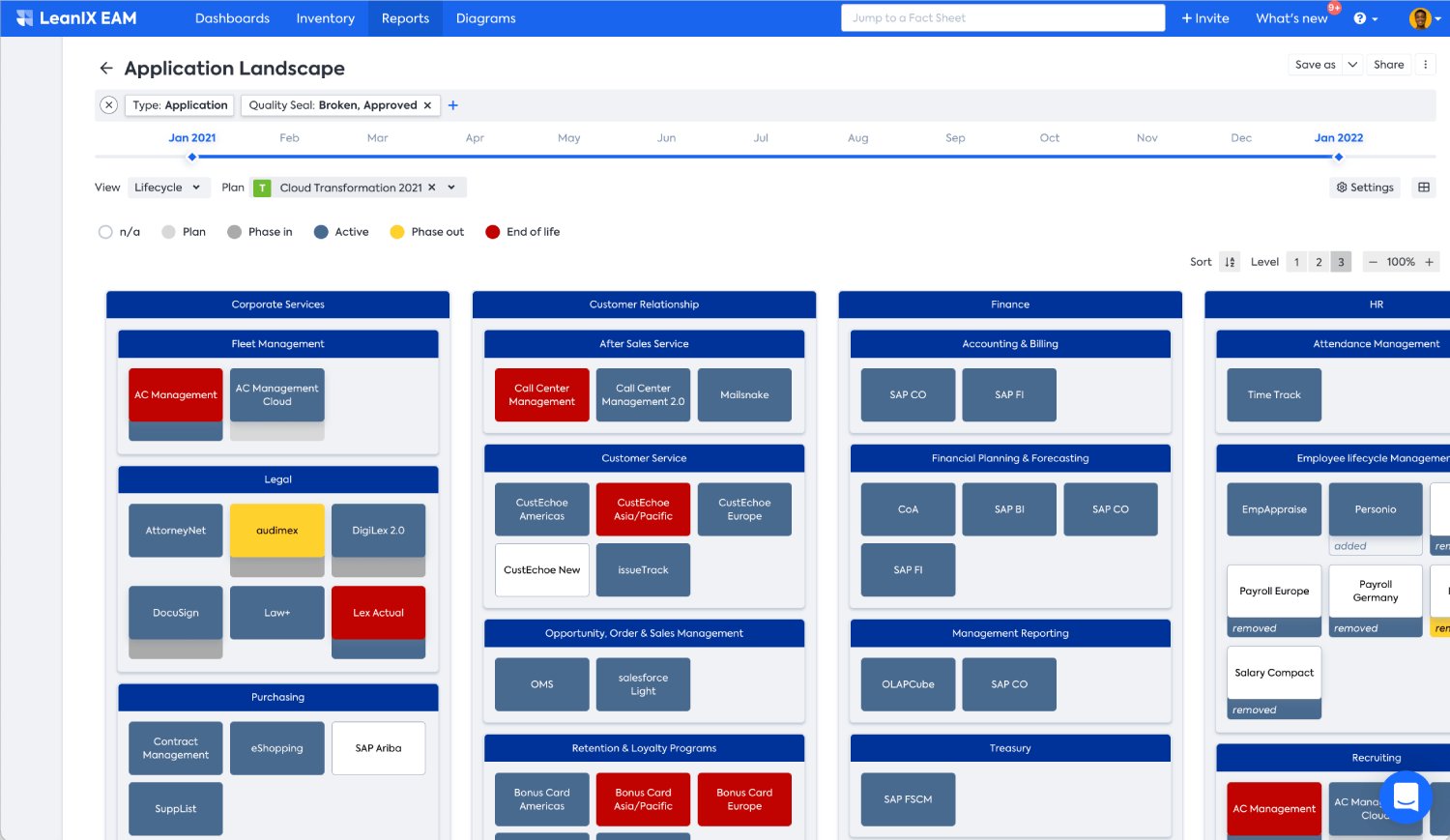
Task: Open the salesforce Light tile
Action: (643, 684)
